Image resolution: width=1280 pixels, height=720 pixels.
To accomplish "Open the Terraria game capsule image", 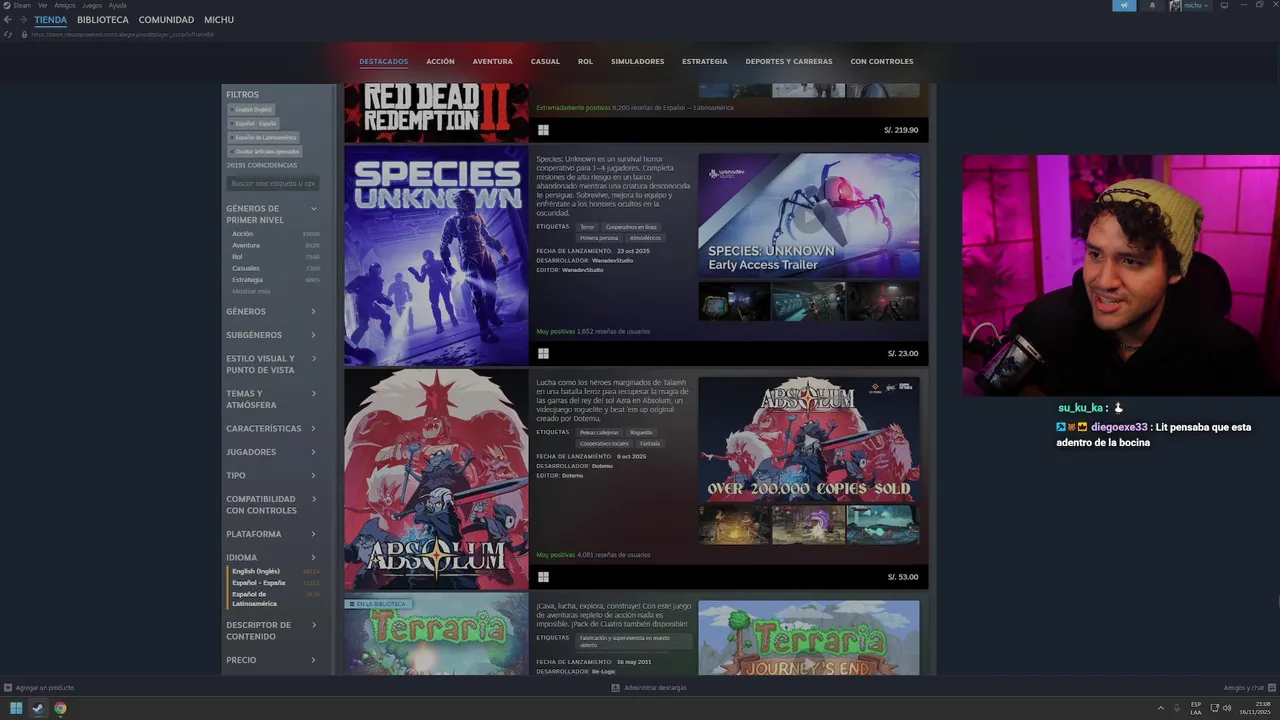I will [436, 635].
